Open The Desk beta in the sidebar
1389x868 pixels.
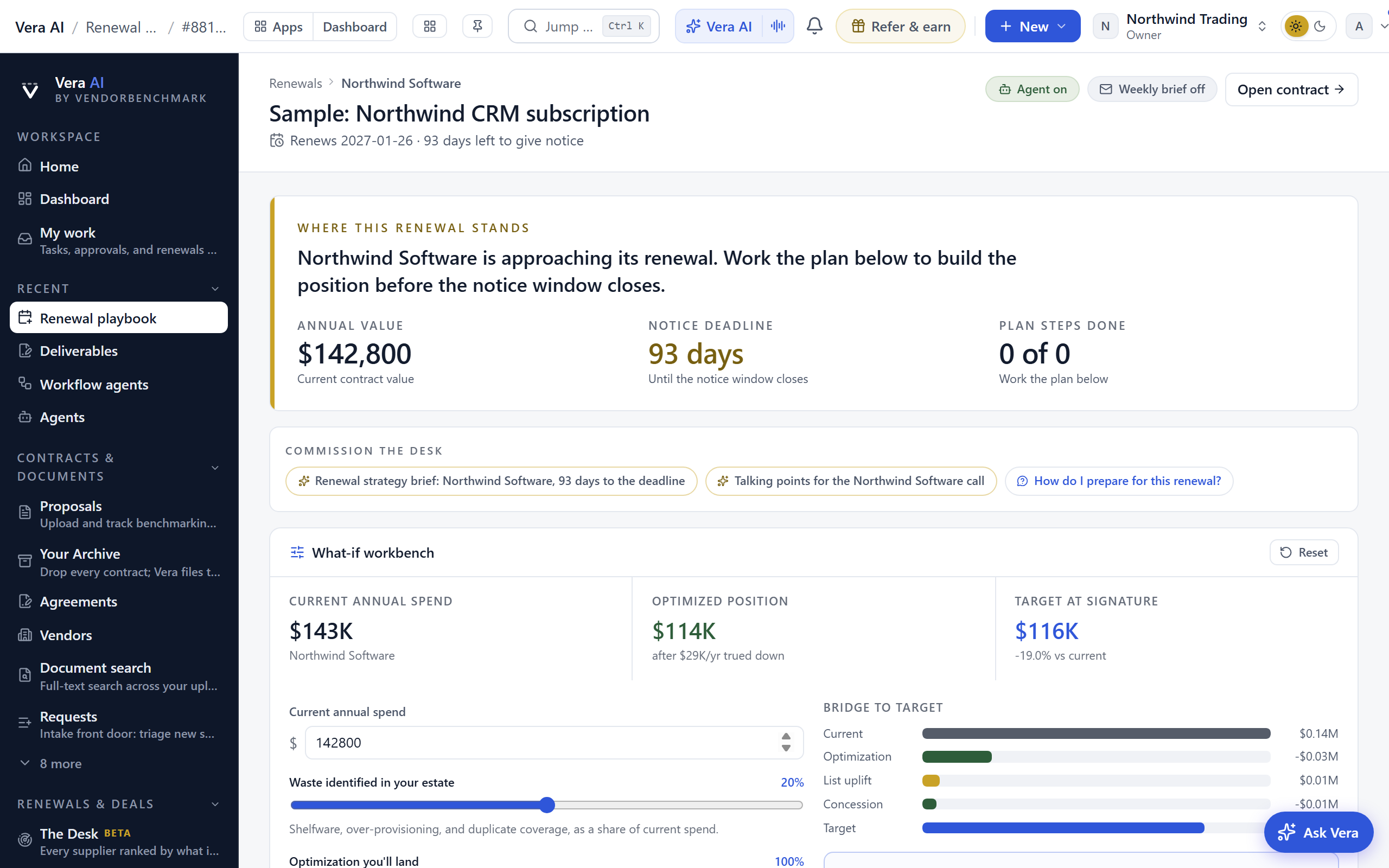[119, 841]
